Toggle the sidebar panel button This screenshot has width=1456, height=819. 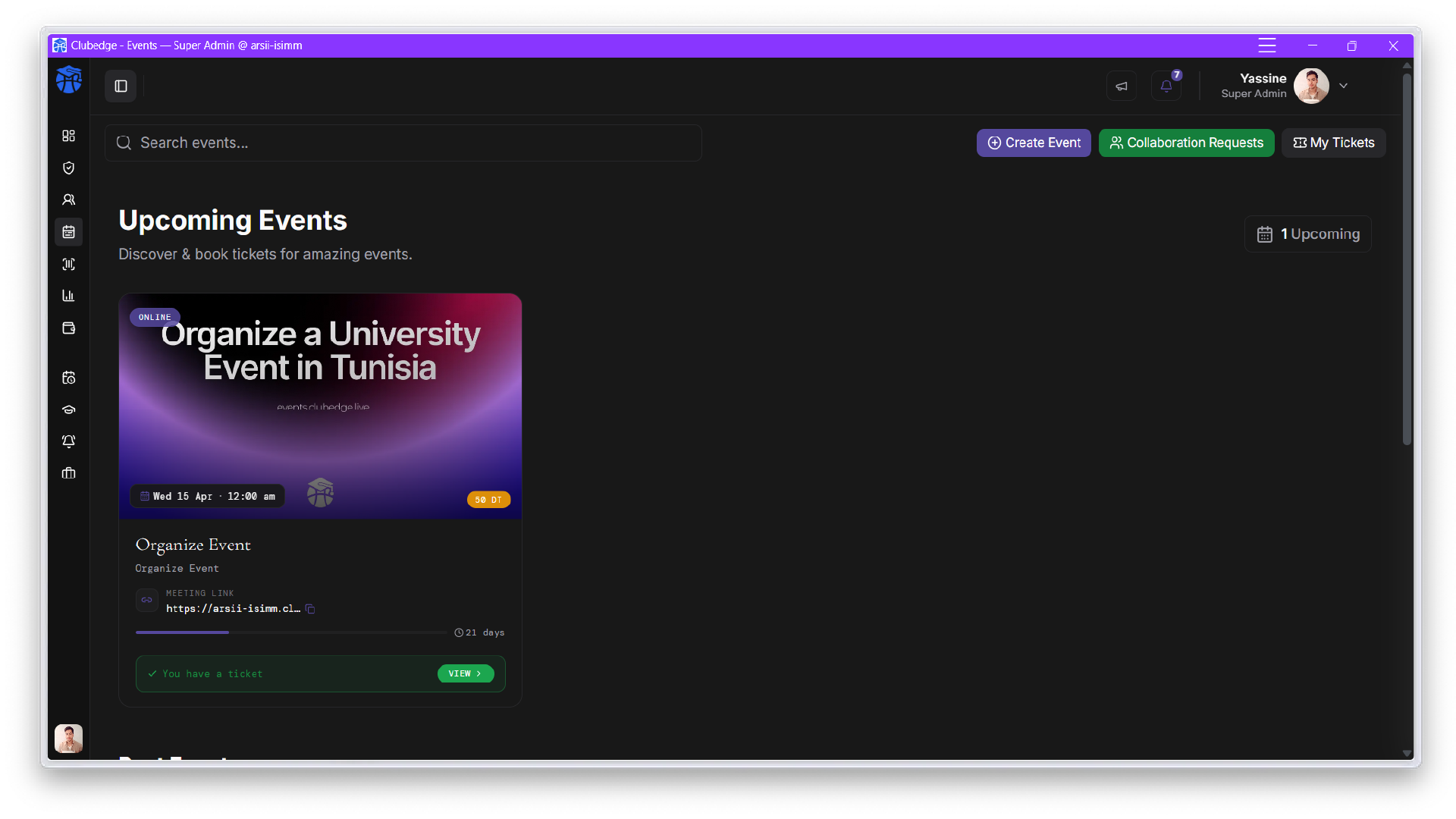[121, 86]
